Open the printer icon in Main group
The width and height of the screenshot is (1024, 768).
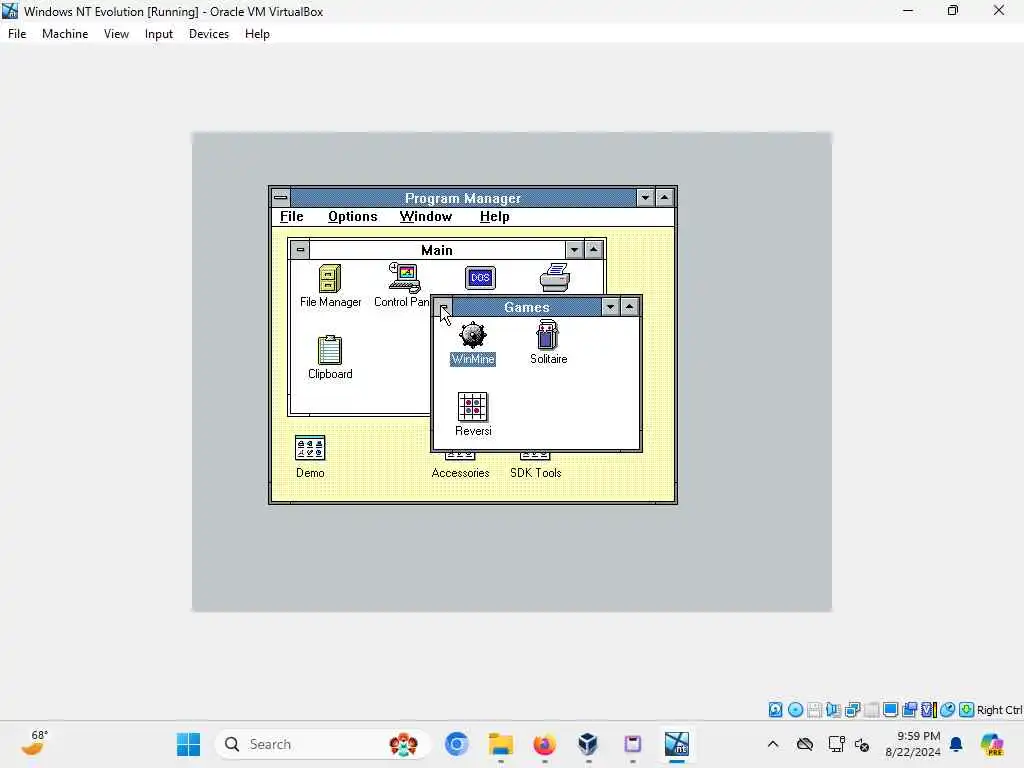[x=554, y=278]
